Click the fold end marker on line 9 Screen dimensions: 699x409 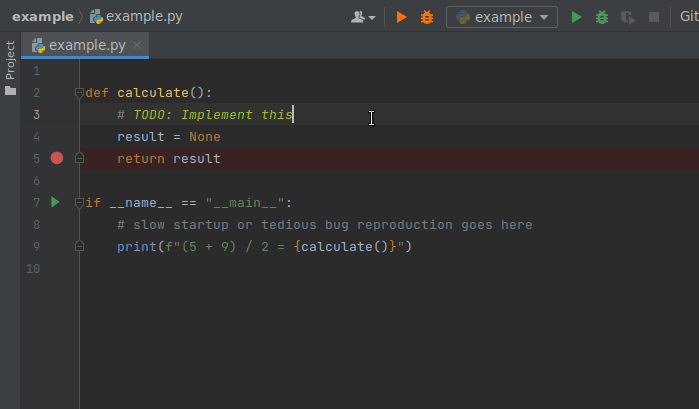click(79, 246)
